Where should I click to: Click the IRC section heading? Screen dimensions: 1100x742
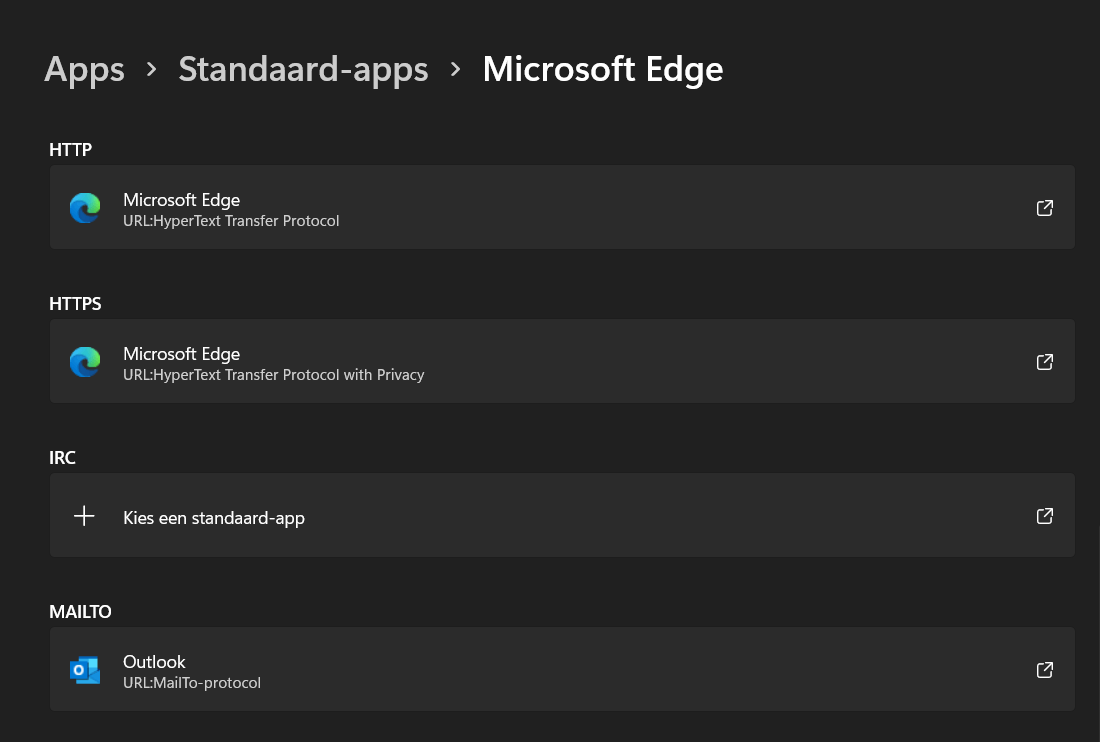tap(62, 458)
